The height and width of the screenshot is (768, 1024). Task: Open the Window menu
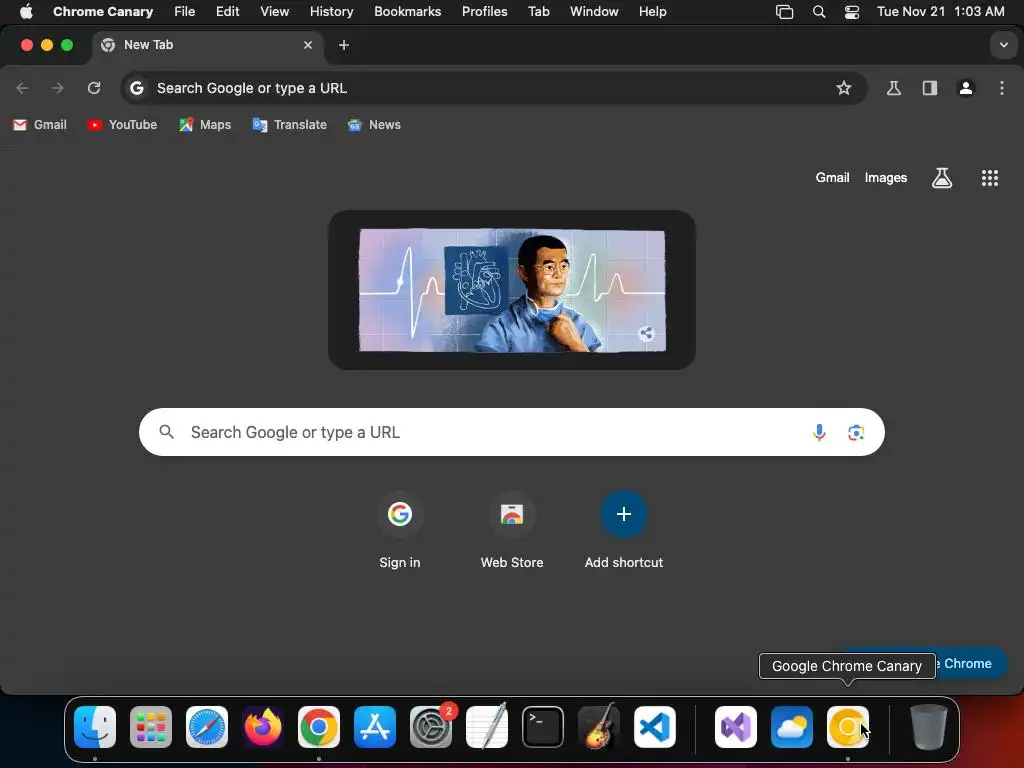click(x=594, y=12)
